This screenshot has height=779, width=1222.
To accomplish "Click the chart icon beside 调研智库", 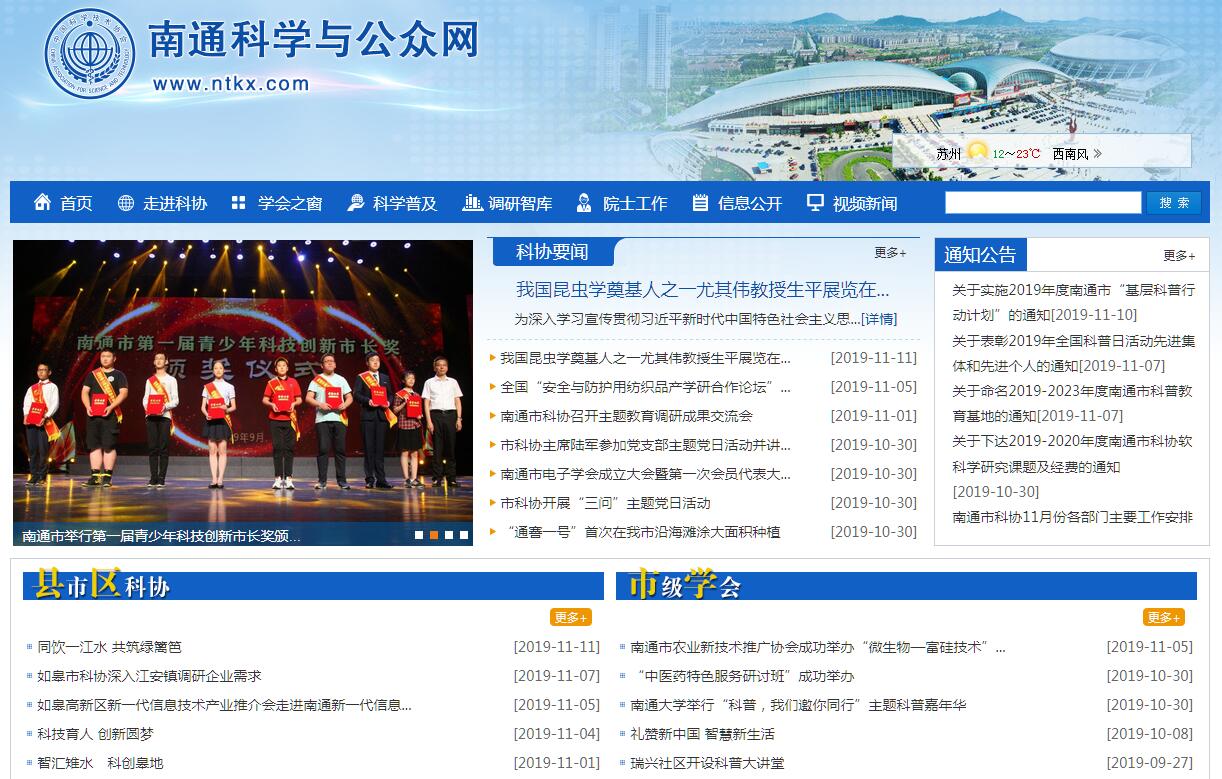I will coord(472,203).
